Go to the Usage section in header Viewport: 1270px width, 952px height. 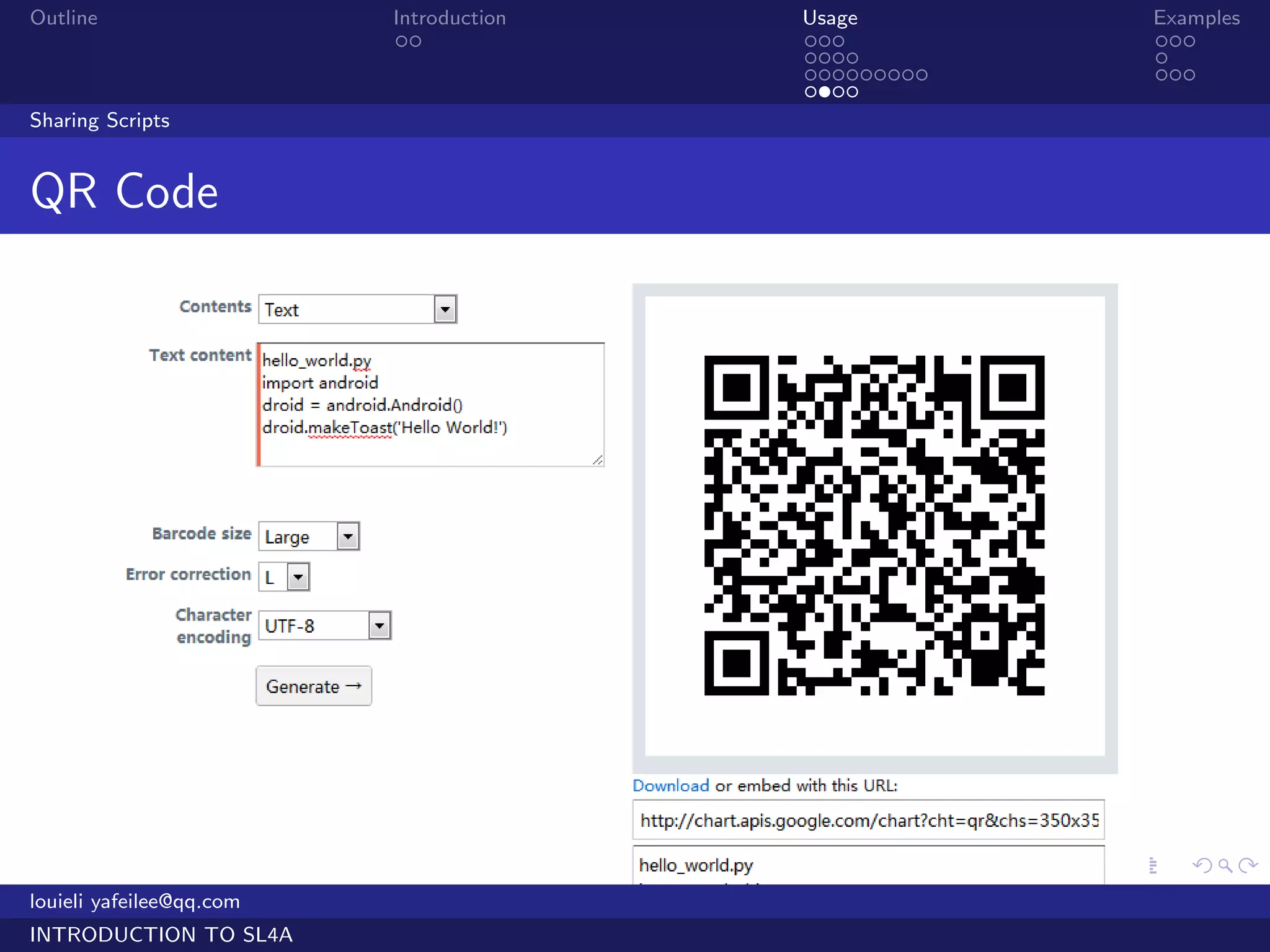coord(830,18)
